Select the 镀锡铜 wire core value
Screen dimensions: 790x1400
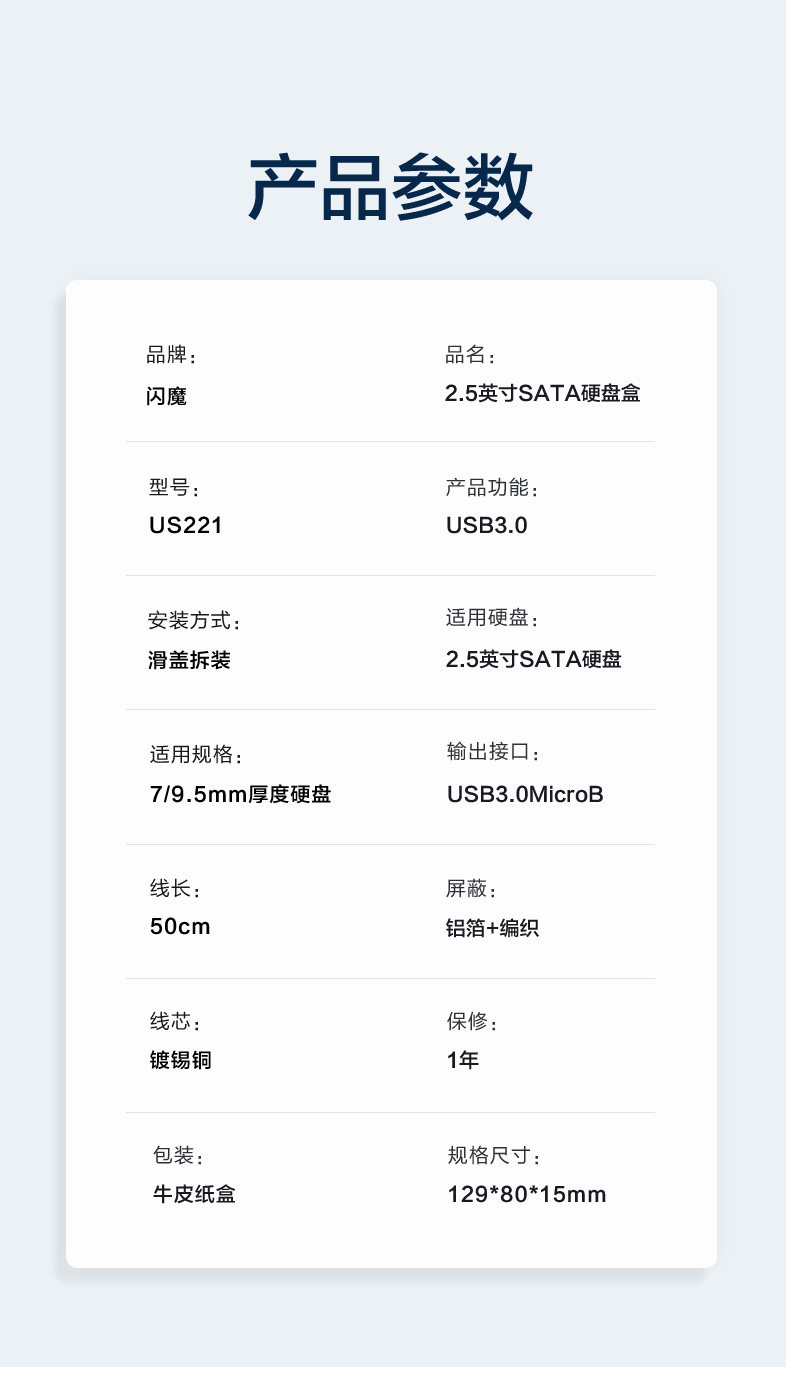click(180, 1060)
